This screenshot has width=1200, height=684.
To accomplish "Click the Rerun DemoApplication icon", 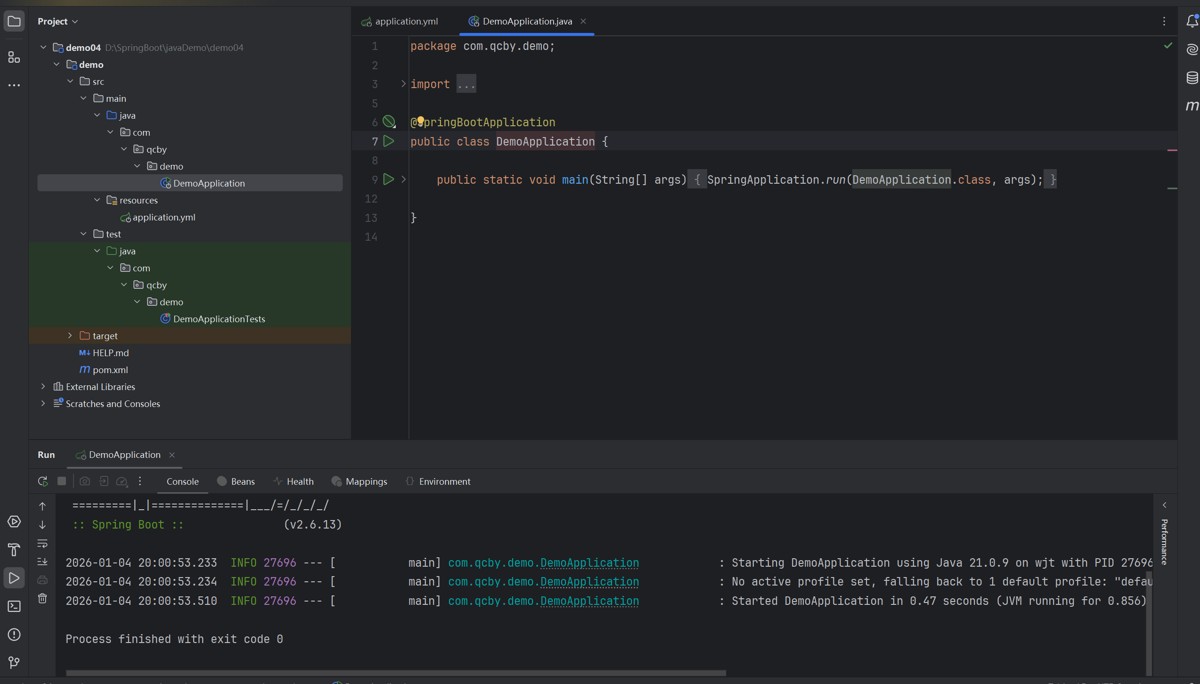I will tap(43, 481).
